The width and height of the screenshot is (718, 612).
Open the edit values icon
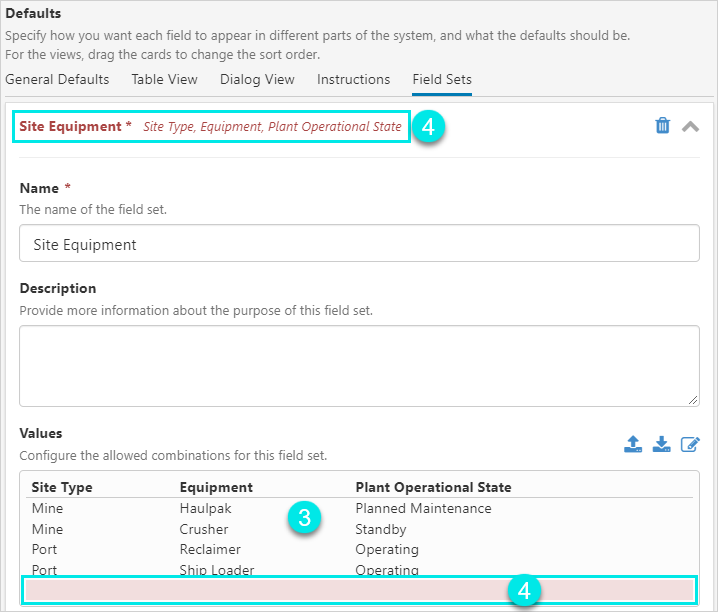(x=690, y=444)
